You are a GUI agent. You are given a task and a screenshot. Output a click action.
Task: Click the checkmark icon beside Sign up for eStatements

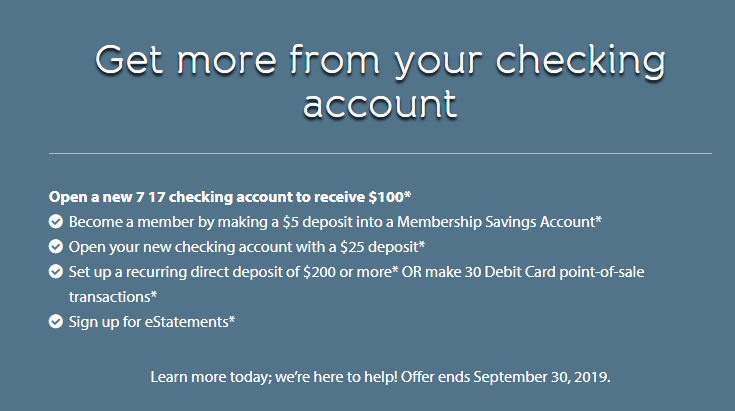[56, 321]
